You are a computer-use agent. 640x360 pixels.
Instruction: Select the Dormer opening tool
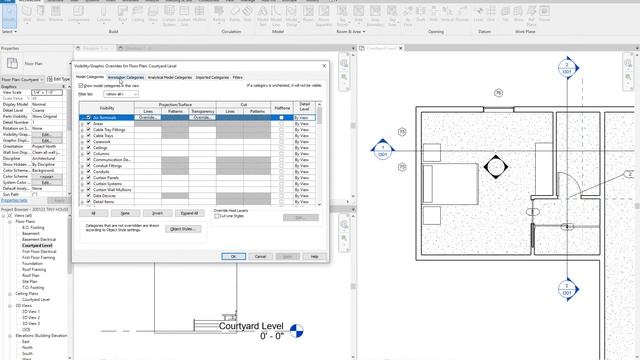coord(462,14)
